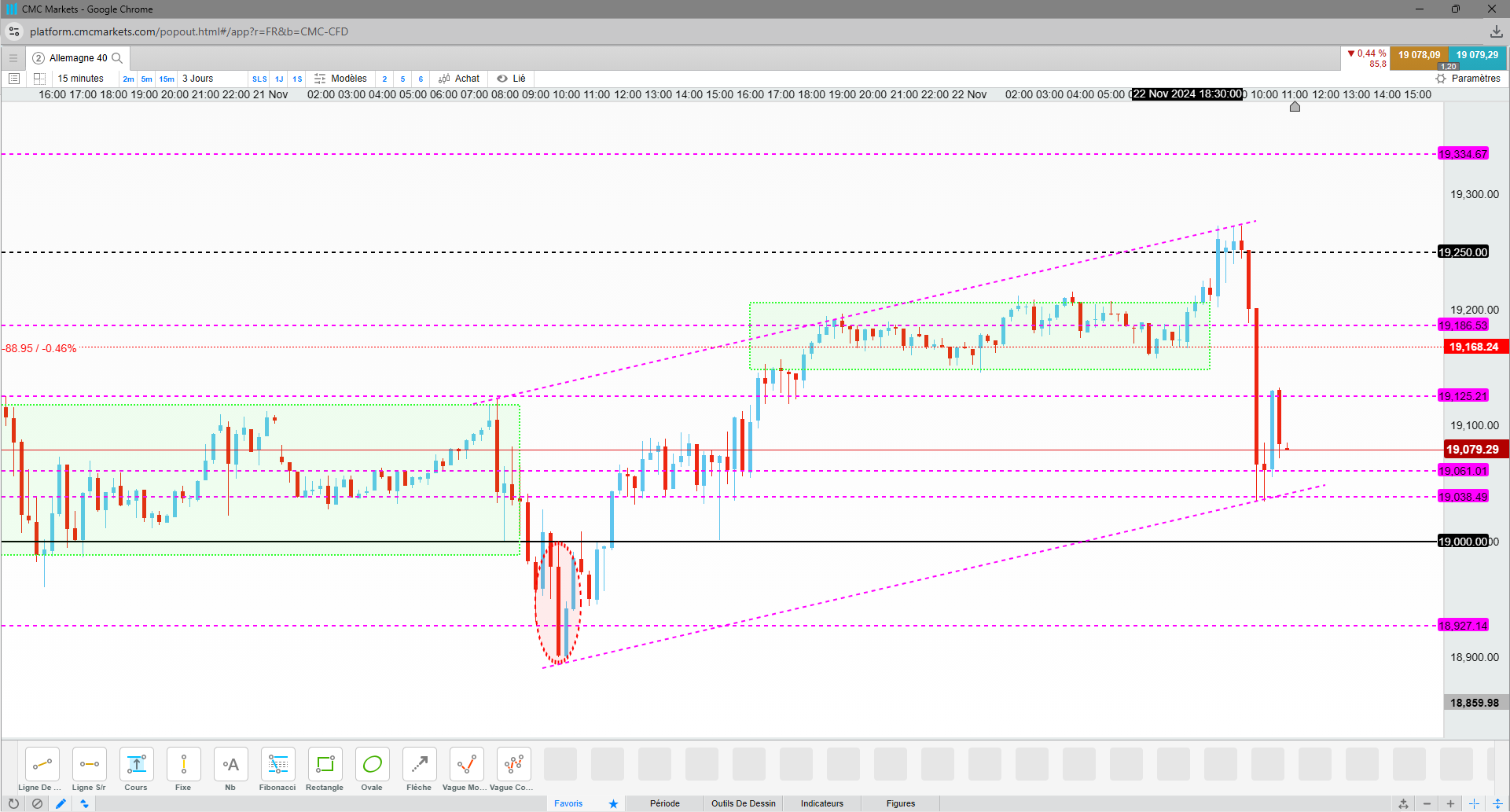The width and height of the screenshot is (1510, 812).
Task: Select the Ligne De trend line tool
Action: (42, 765)
